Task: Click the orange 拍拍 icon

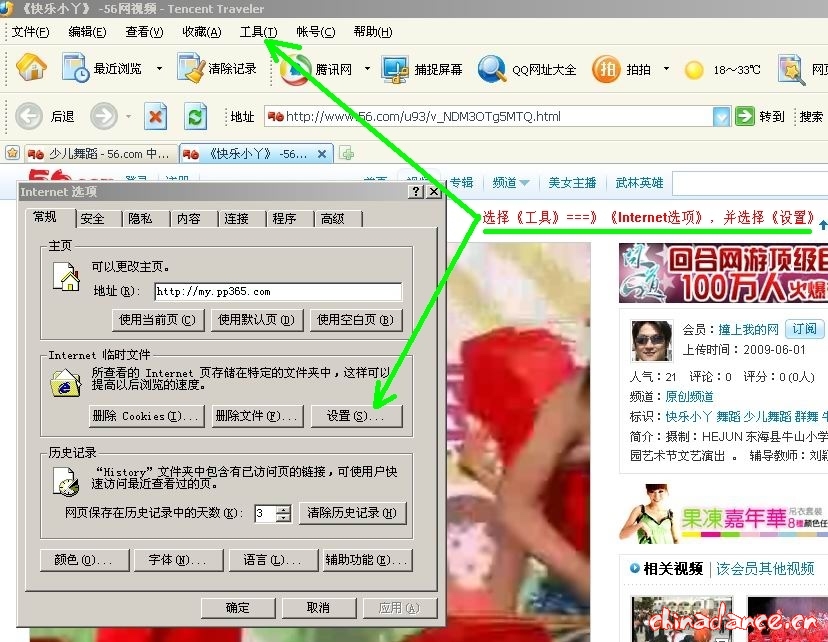Action: pos(606,69)
